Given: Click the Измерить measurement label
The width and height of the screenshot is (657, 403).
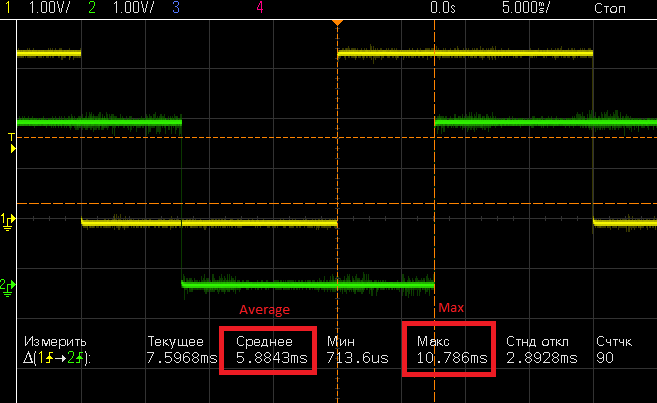Looking at the screenshot, I should tap(55, 342).
